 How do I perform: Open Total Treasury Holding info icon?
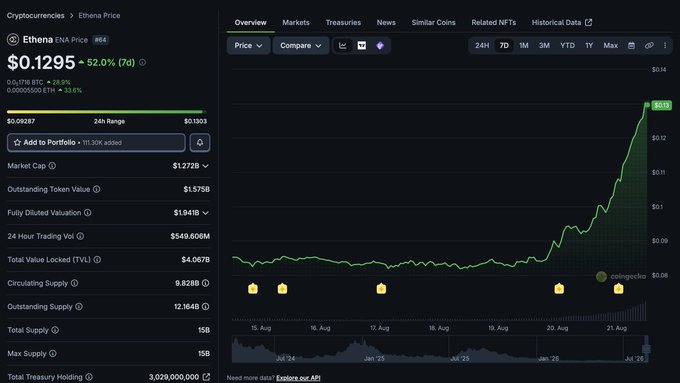(x=89, y=377)
